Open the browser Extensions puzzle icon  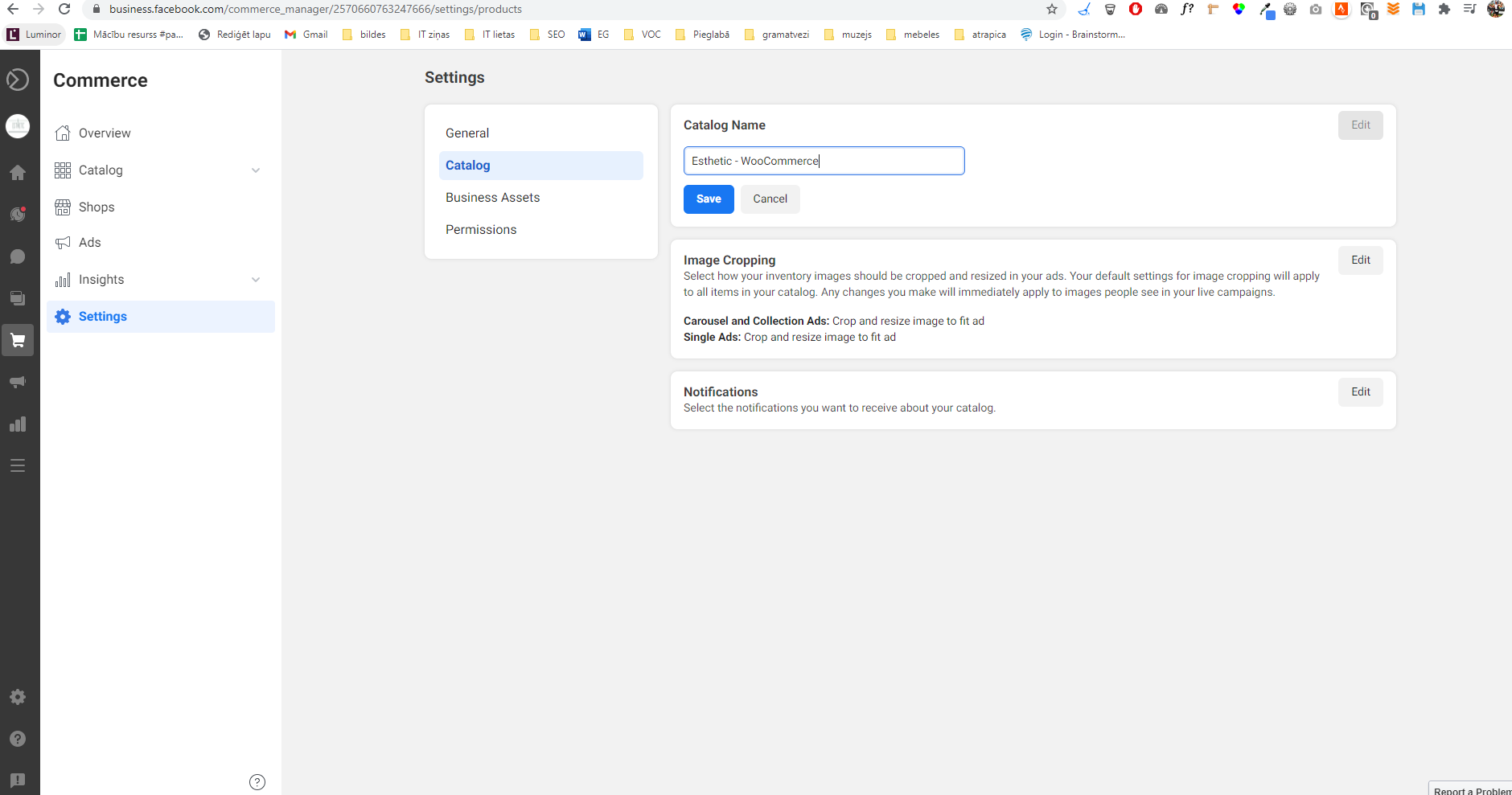pos(1444,9)
